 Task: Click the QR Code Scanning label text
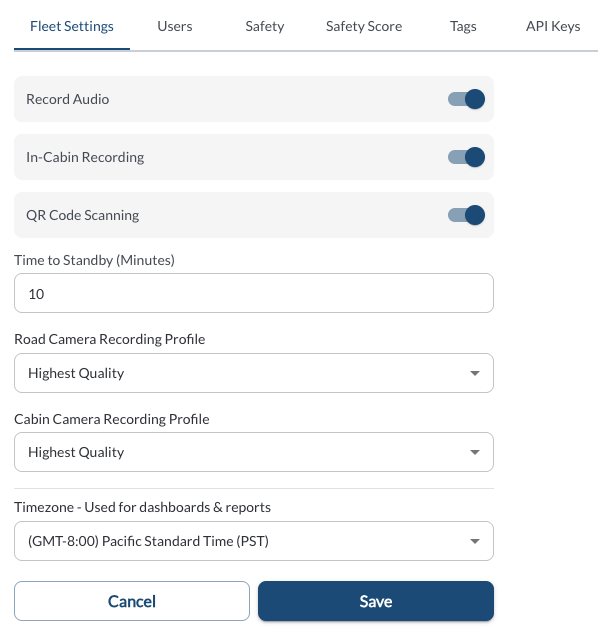tap(83, 215)
